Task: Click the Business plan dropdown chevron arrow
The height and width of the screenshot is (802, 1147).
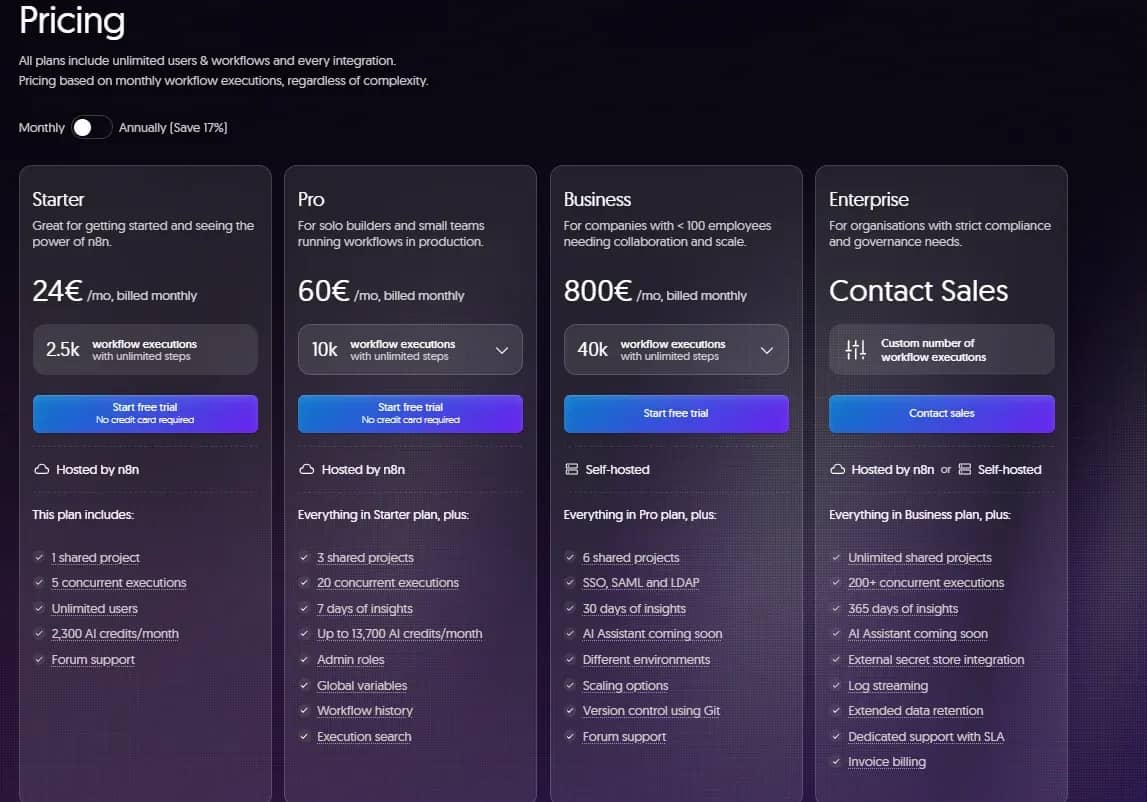Action: (x=767, y=351)
